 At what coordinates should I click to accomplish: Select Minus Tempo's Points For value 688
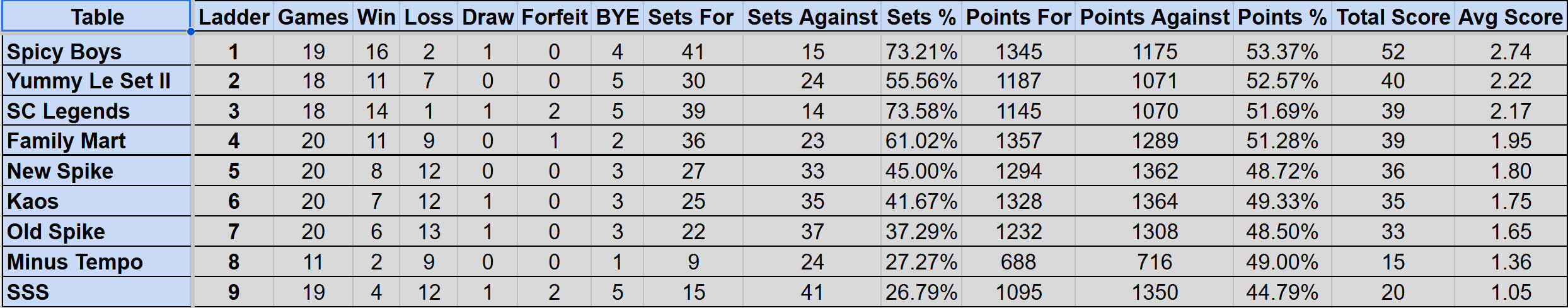pyautogui.click(x=1018, y=262)
